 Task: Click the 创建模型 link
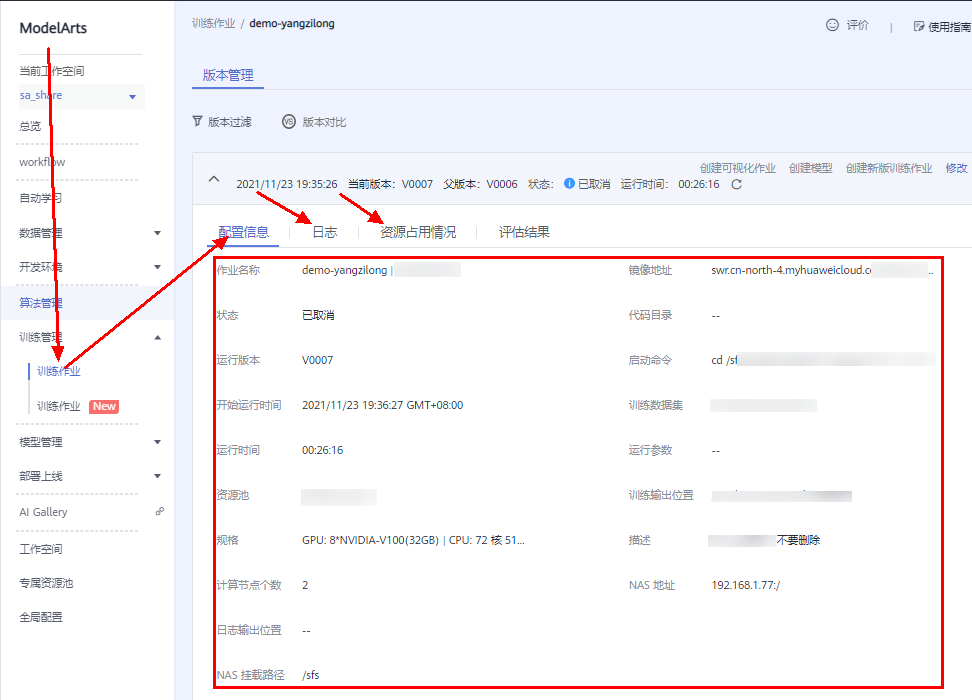[811, 168]
